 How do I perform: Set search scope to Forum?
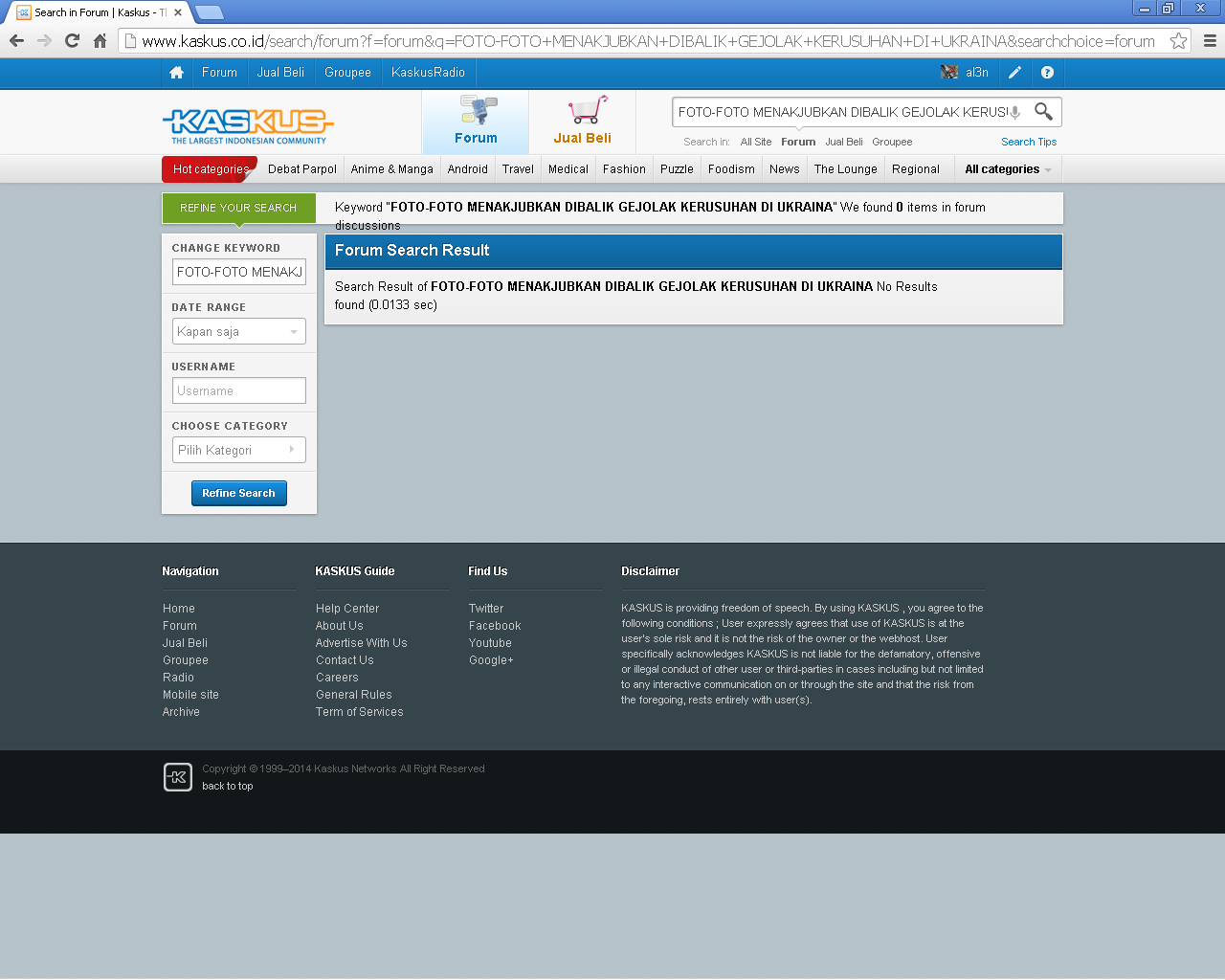pyautogui.click(x=798, y=142)
